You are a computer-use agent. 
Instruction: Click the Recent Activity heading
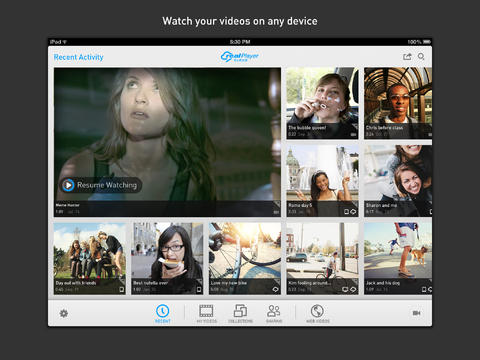point(78,57)
